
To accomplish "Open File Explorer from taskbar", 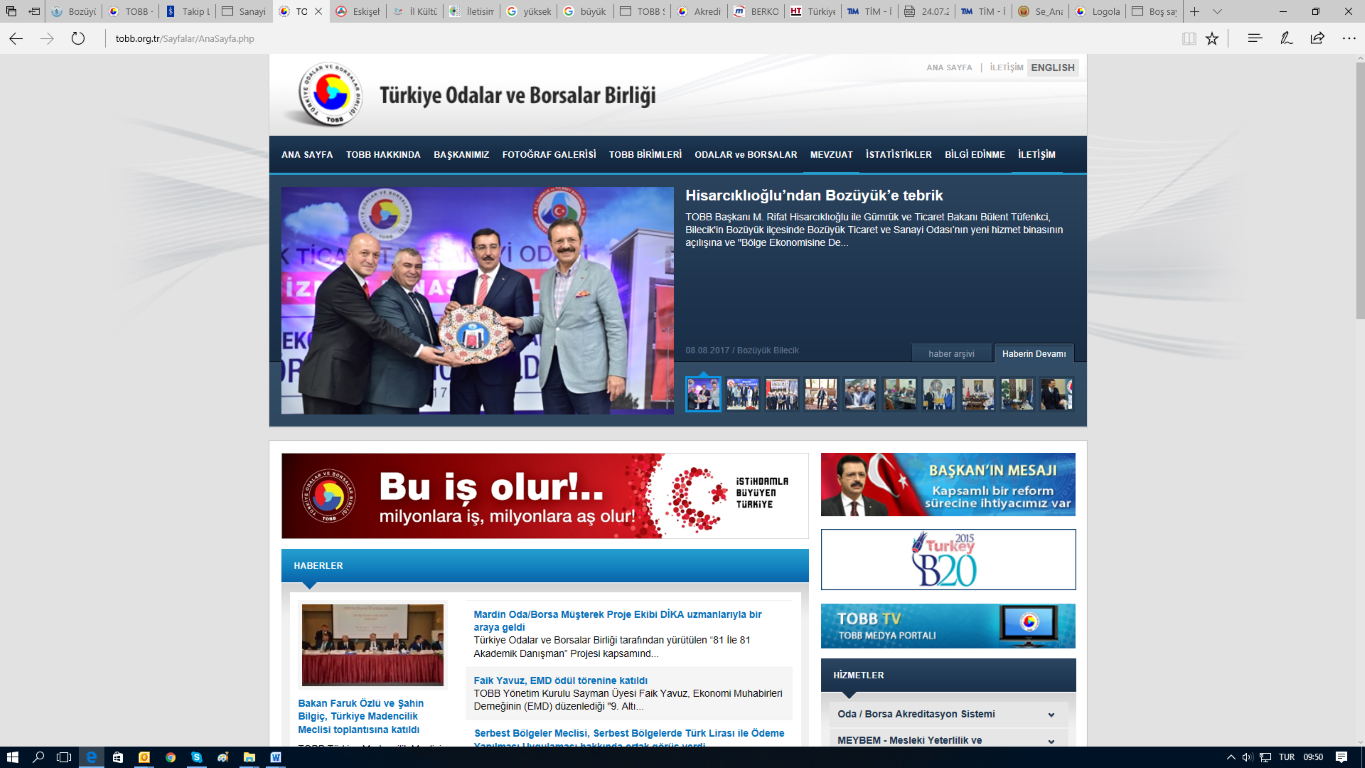I will [x=249, y=757].
